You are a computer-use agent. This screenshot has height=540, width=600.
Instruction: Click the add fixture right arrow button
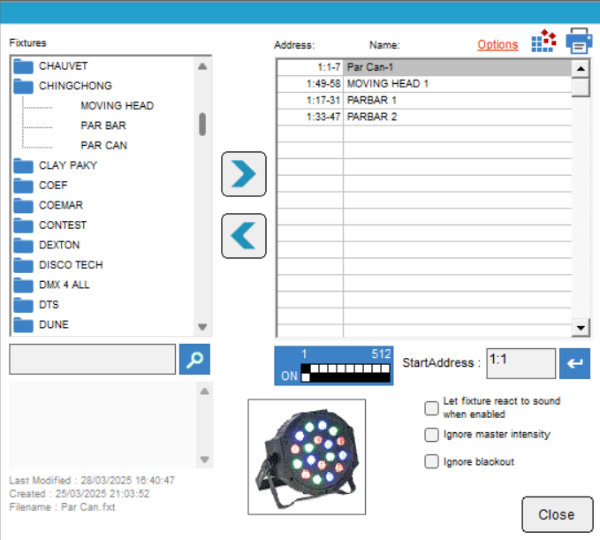(243, 175)
